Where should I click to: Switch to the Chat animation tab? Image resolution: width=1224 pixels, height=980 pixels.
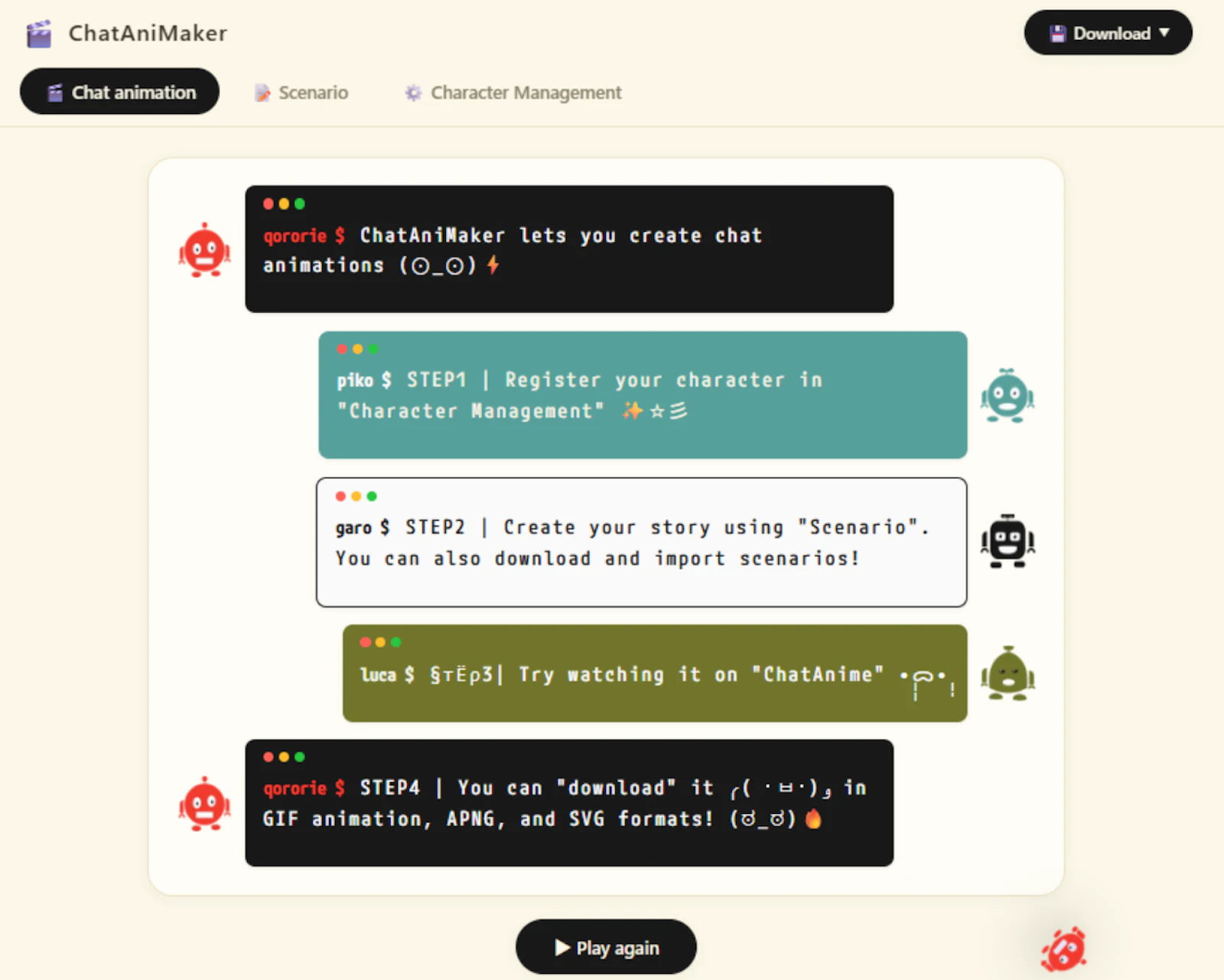pyautogui.click(x=119, y=92)
